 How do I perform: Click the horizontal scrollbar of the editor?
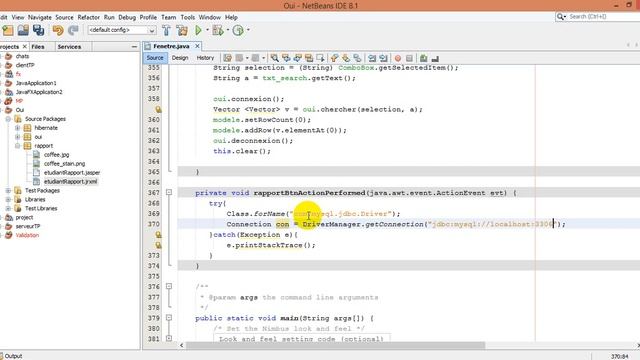click(x=335, y=345)
